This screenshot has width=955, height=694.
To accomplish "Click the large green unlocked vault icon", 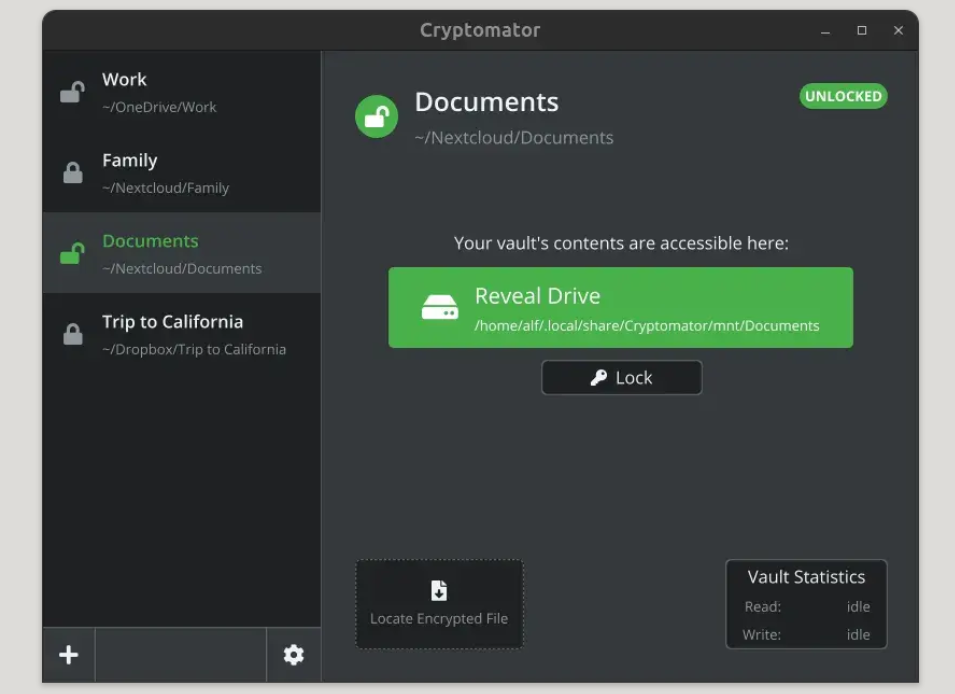I will [x=376, y=116].
